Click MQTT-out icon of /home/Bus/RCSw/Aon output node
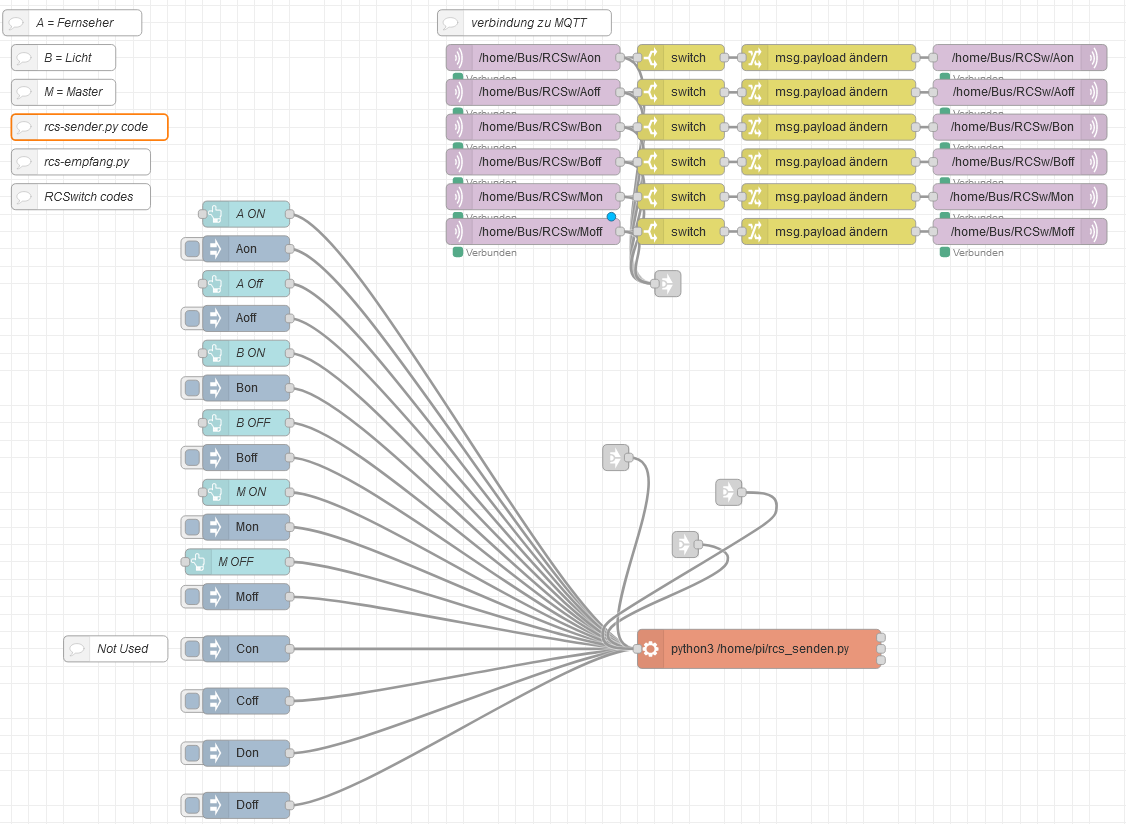This screenshot has height=824, width=1126. coord(1094,57)
